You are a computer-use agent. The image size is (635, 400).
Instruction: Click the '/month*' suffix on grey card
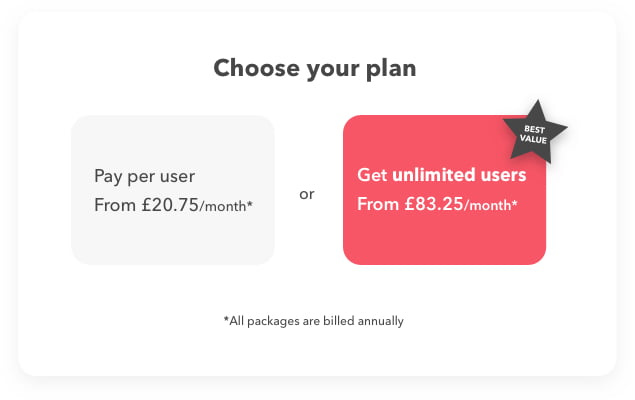coord(226,206)
